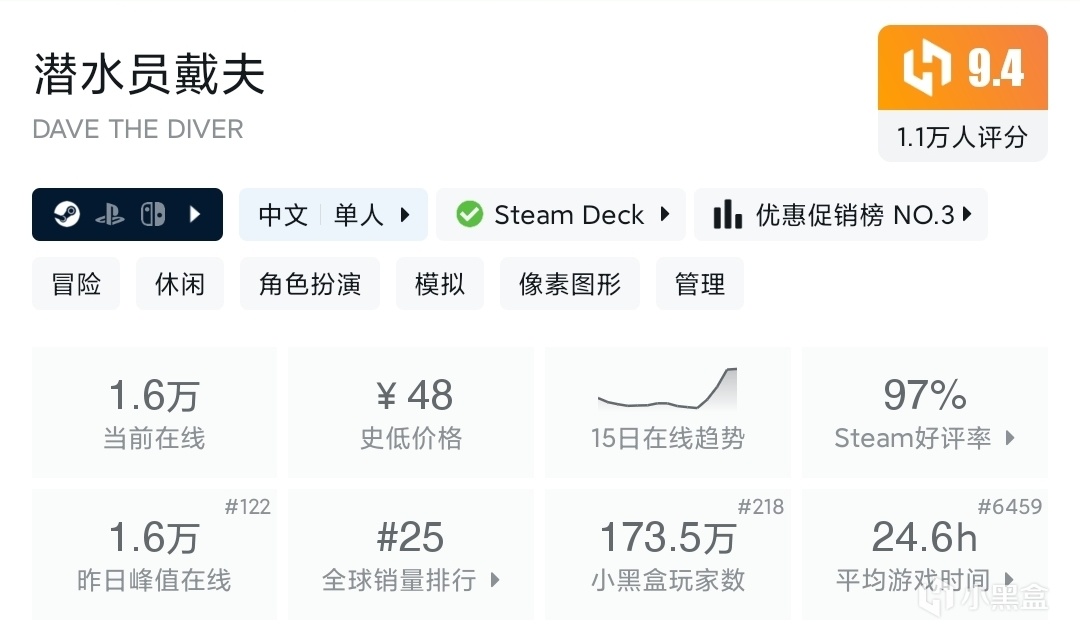
Task: Click the Steam platform icon
Action: click(68, 215)
